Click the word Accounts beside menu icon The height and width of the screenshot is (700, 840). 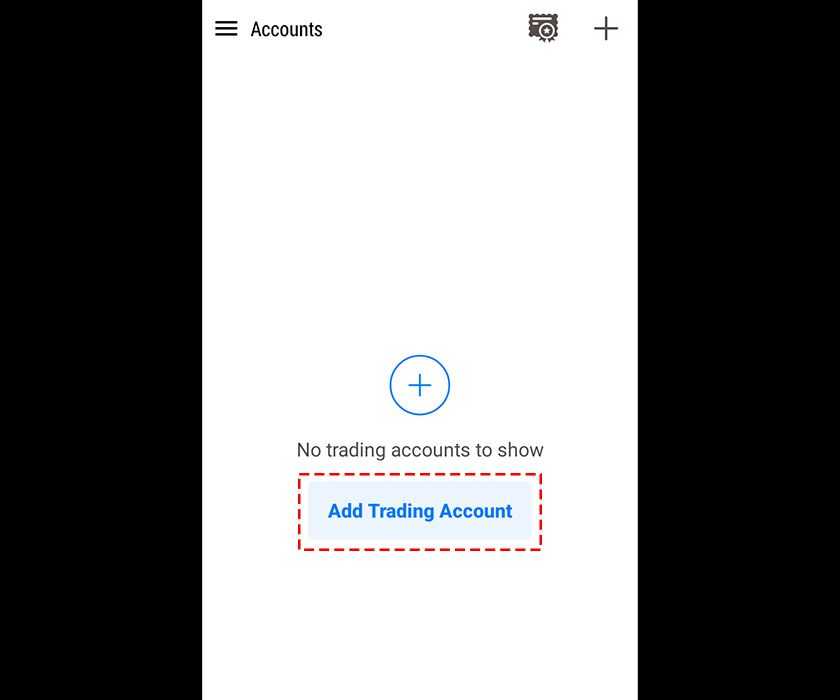[x=287, y=29]
